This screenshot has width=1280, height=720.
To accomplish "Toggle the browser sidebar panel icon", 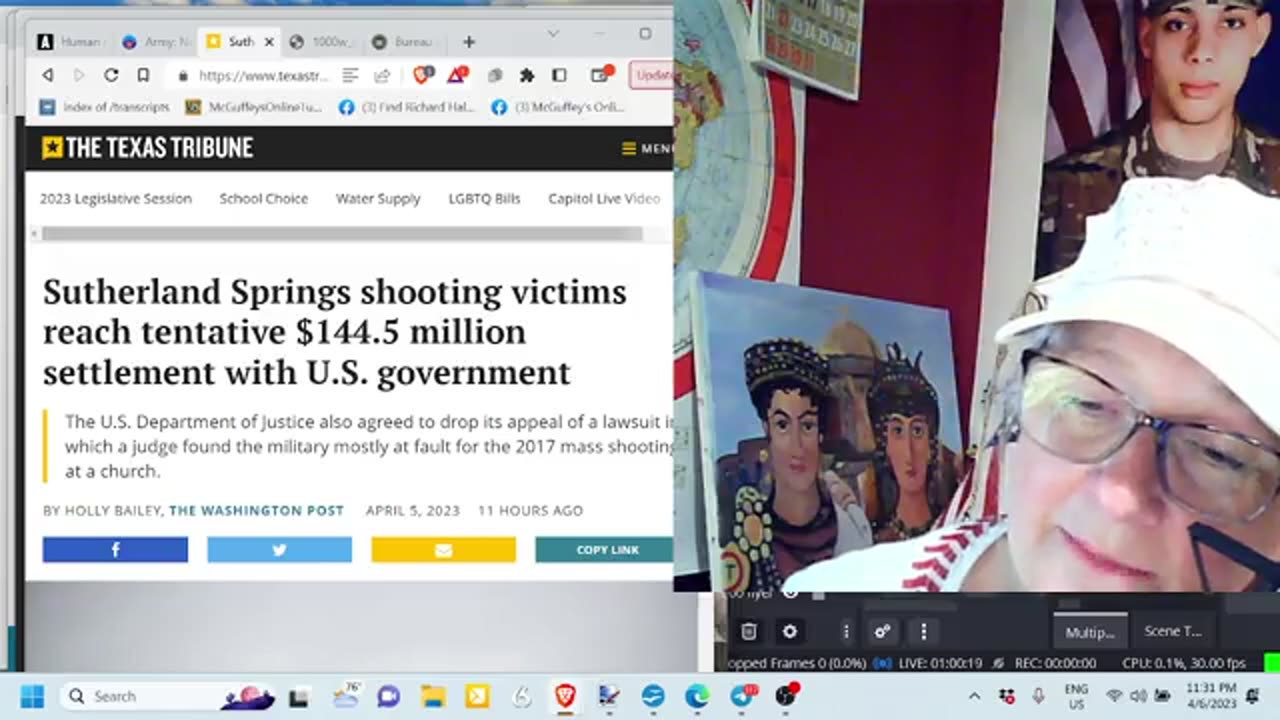I will click(x=559, y=75).
